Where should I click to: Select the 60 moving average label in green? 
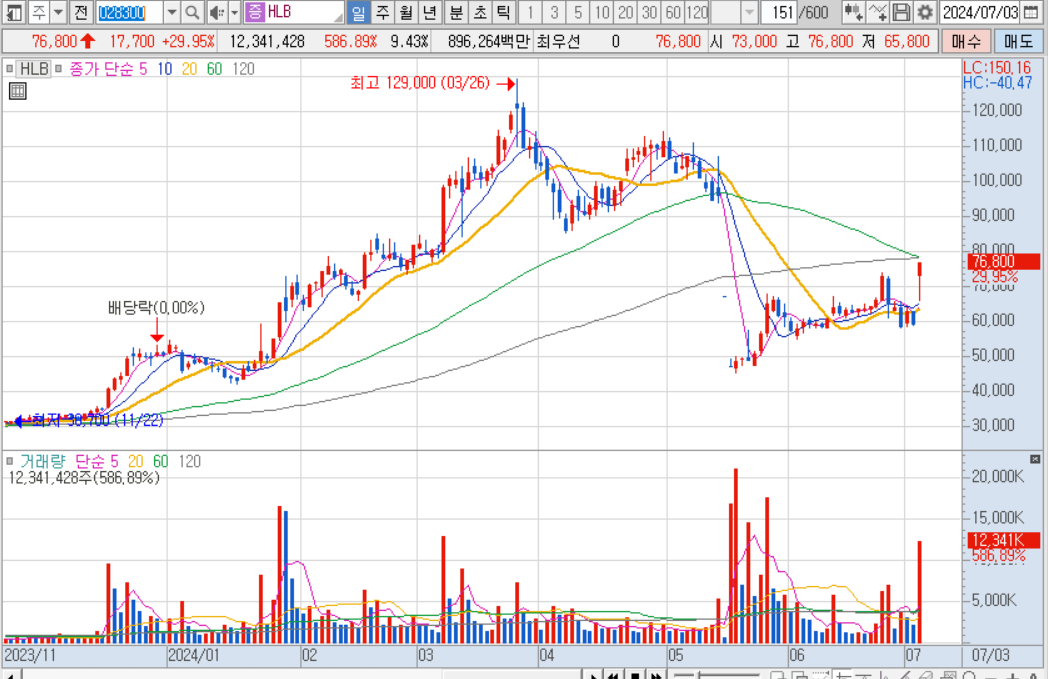click(x=214, y=69)
